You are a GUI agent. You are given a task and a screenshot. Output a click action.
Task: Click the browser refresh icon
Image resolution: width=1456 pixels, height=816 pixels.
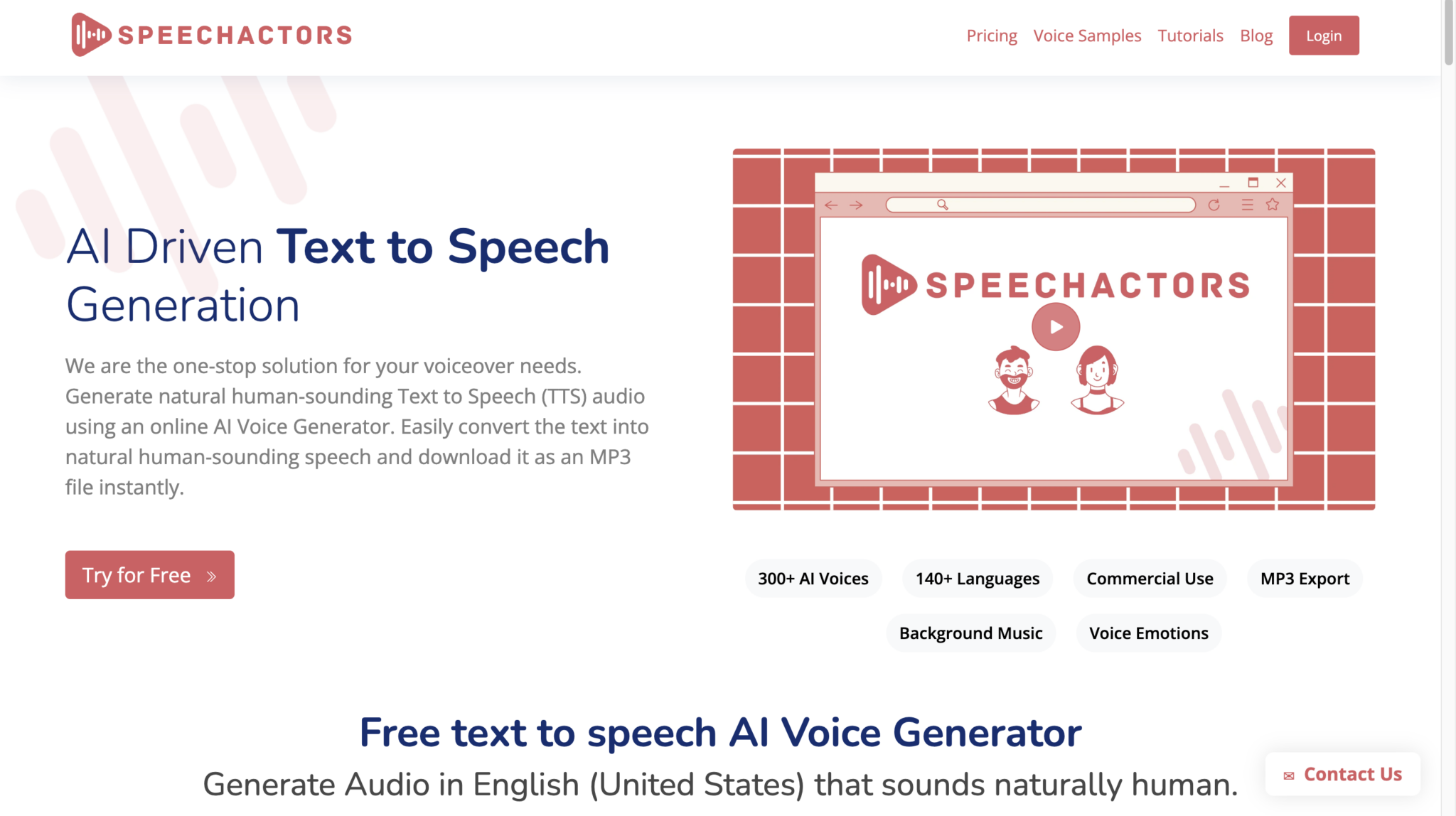click(1215, 205)
